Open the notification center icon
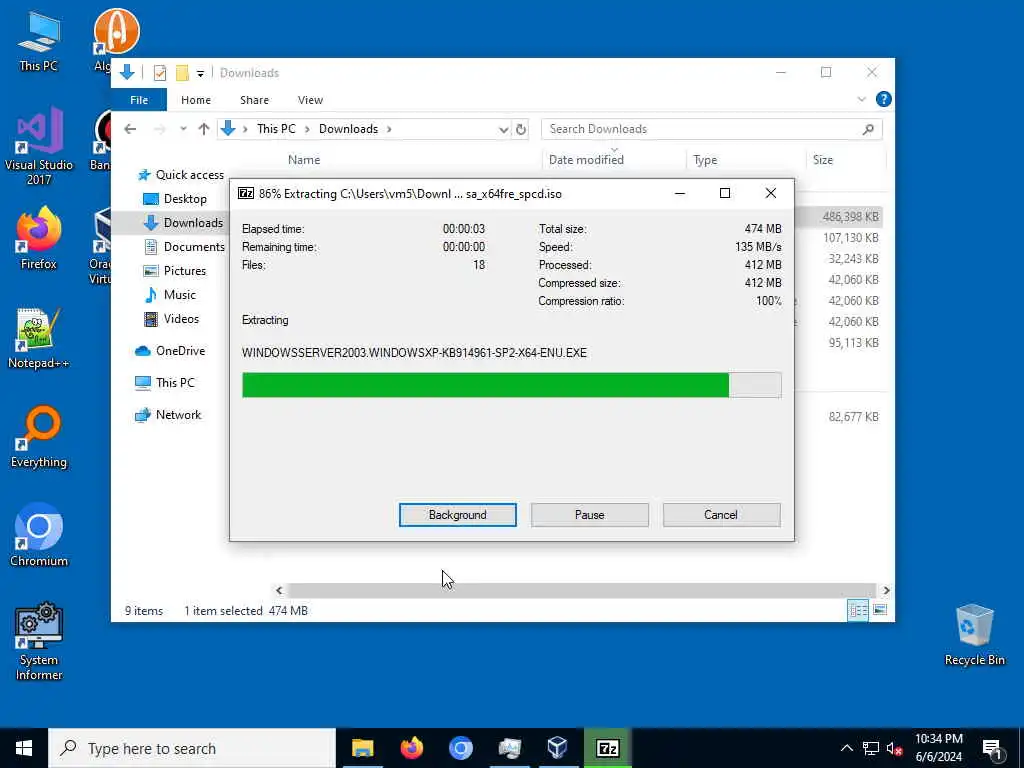The image size is (1024, 768). tap(992, 748)
